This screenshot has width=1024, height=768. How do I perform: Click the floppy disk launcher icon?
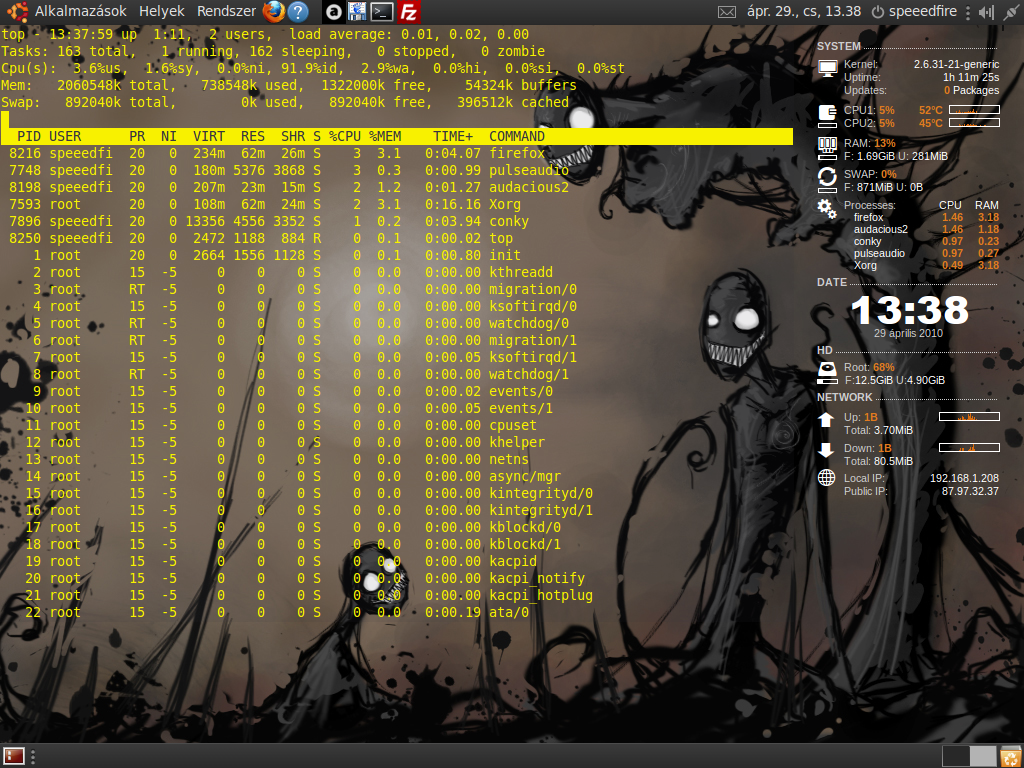tap(357, 11)
